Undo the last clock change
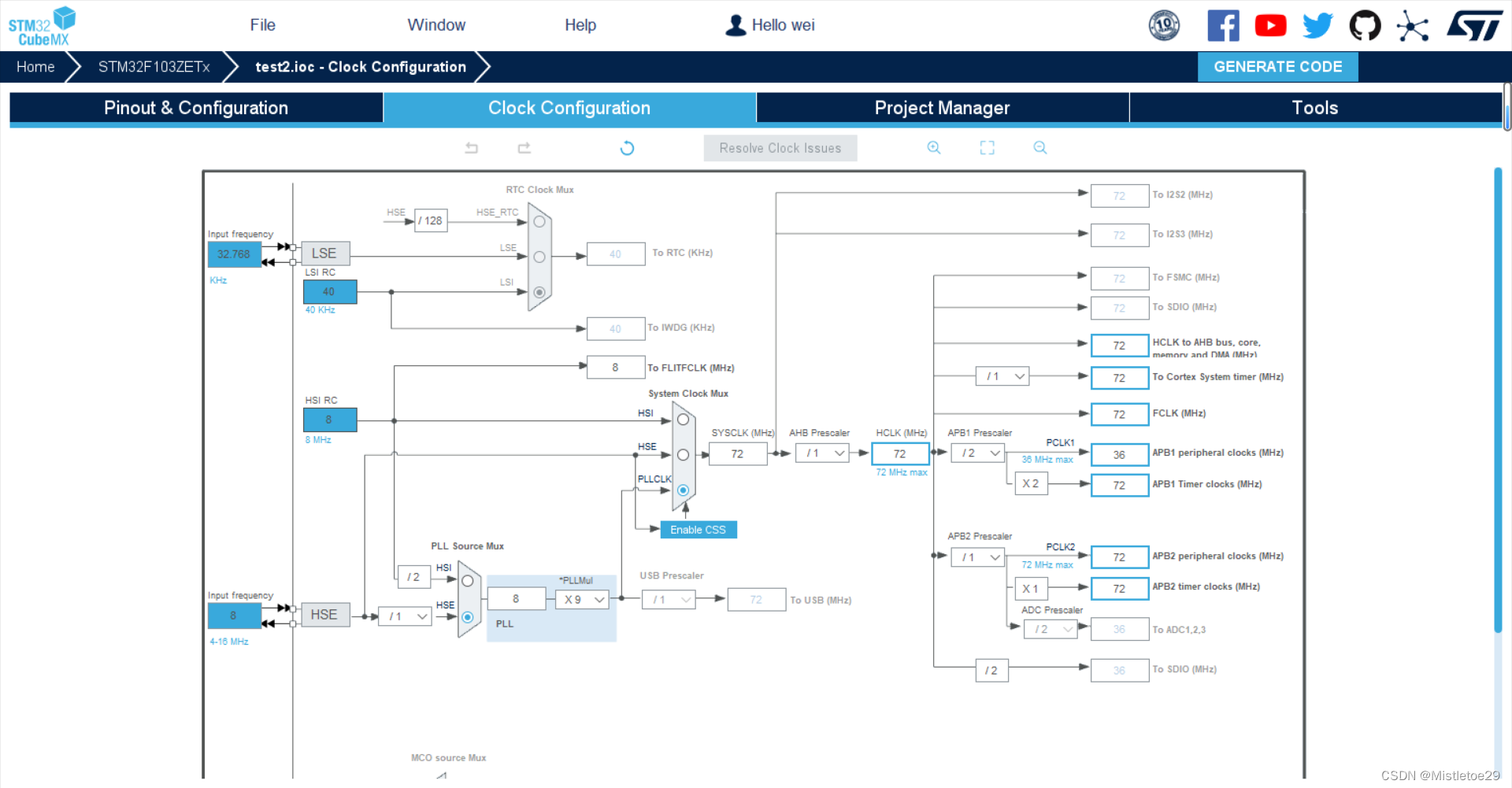Viewport: 1512px width, 788px height. [472, 148]
